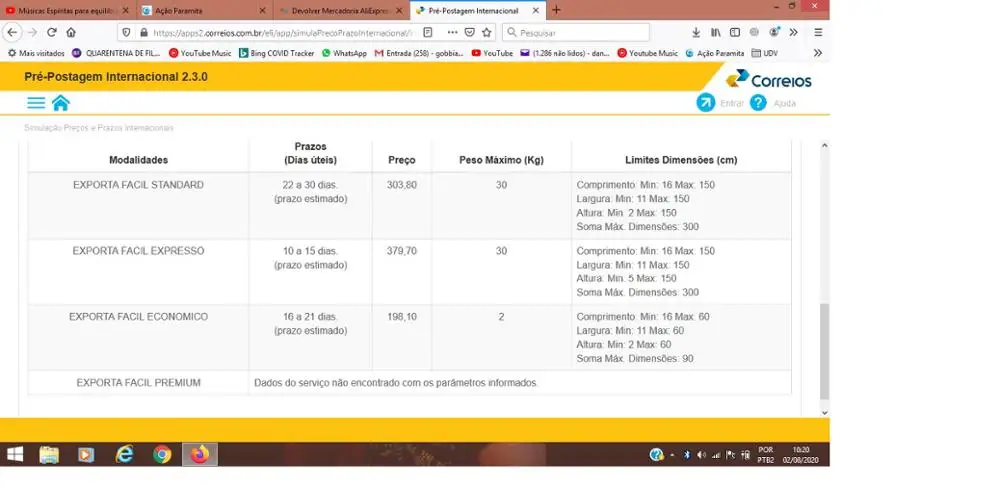The height and width of the screenshot is (487, 1000).
Task: Go to the Correios home icon
Action: point(61,103)
